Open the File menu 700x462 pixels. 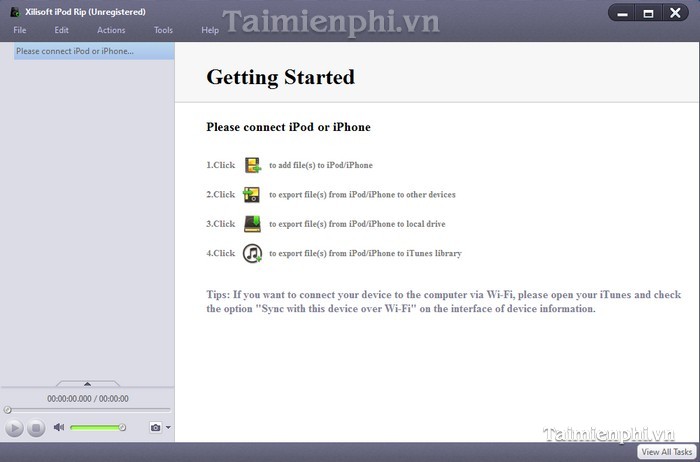pos(20,30)
